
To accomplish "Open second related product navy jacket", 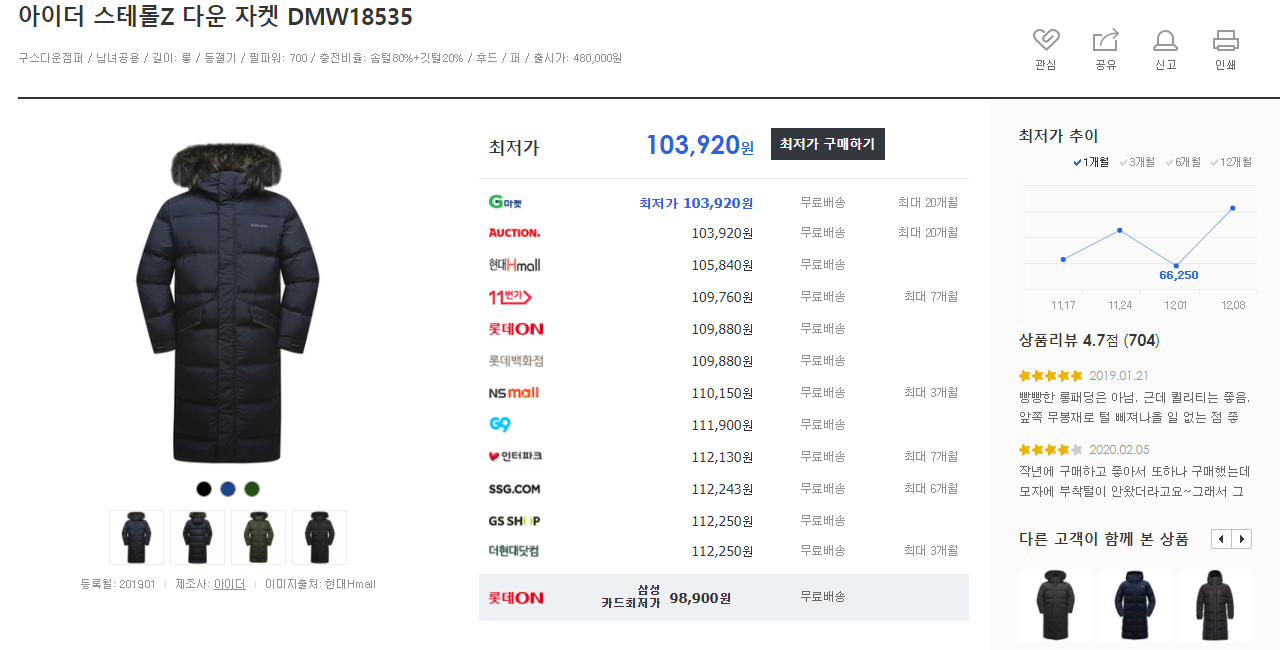I will 1134,605.
